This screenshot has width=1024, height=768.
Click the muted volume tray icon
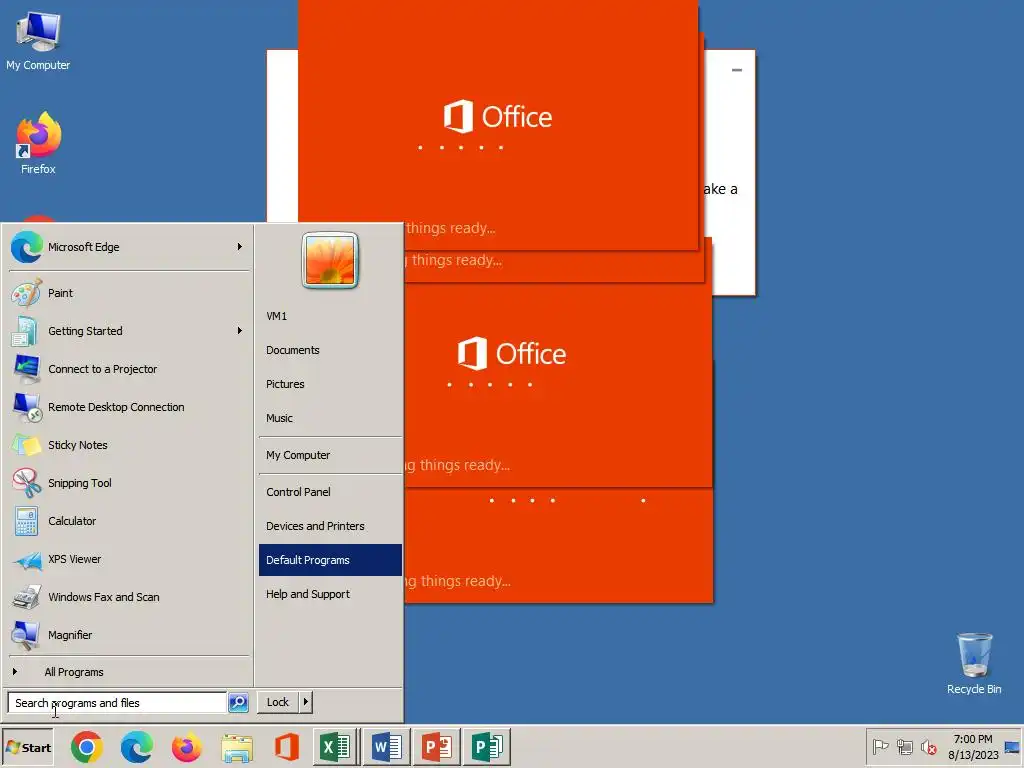(x=928, y=746)
